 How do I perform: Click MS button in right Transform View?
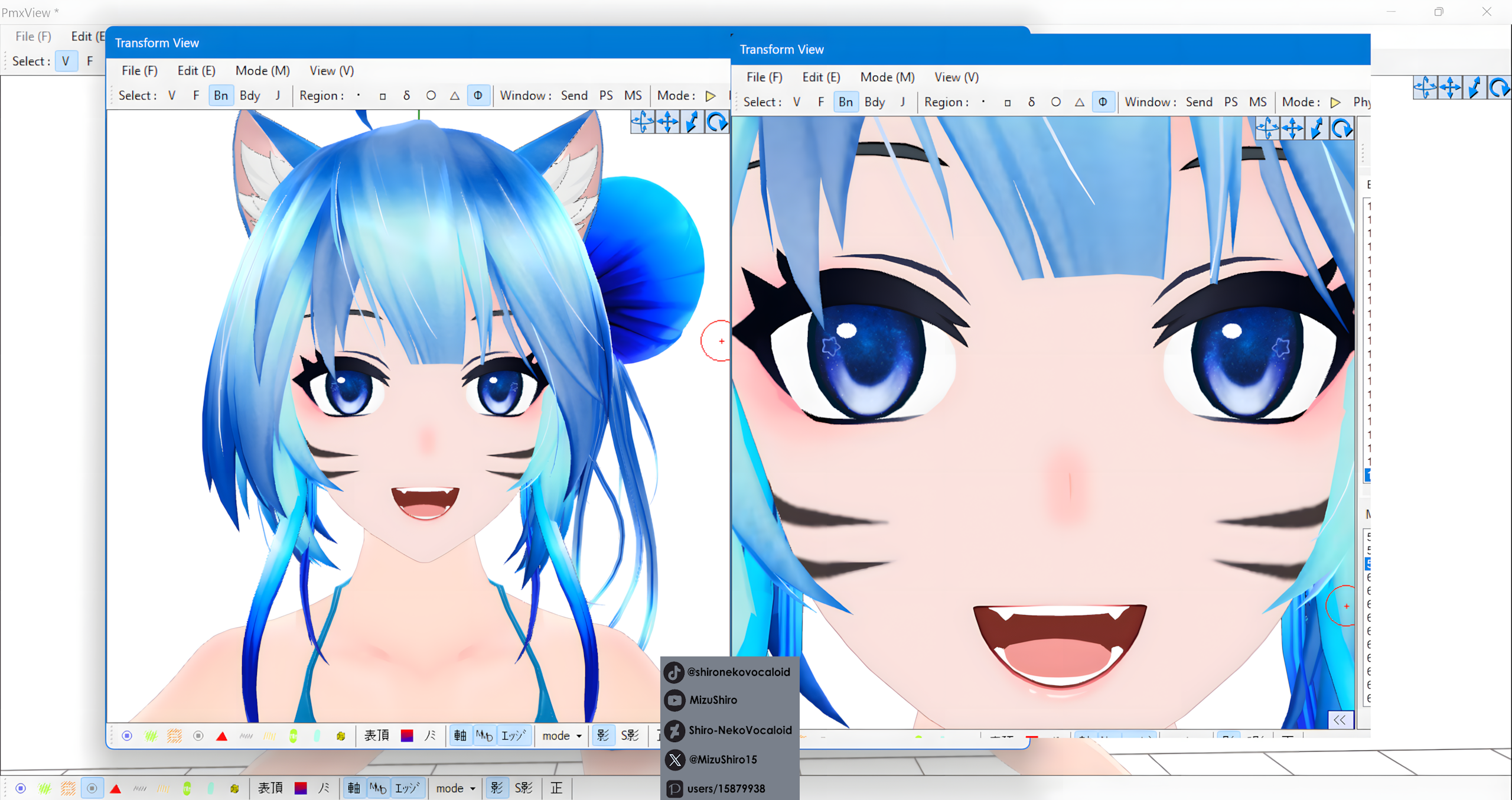pyautogui.click(x=1258, y=102)
